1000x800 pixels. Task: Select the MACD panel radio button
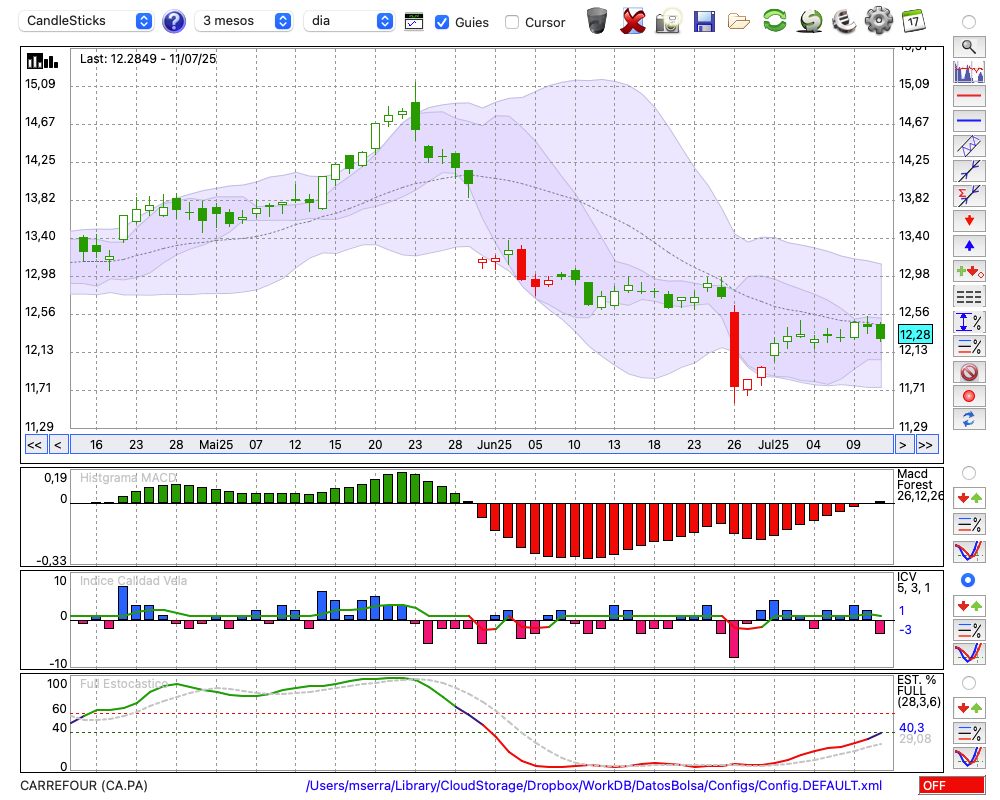969,473
